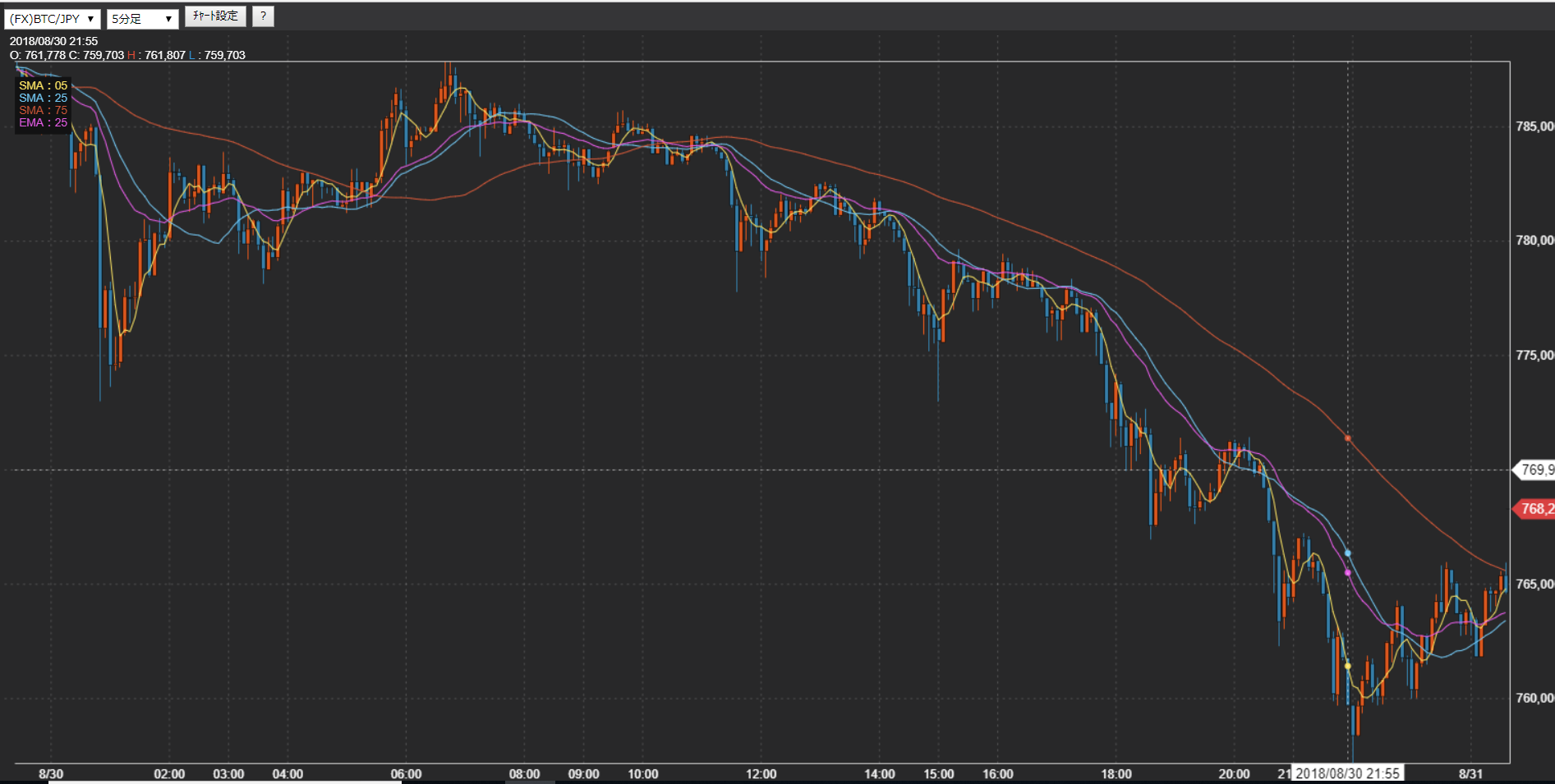Click the yellow SMA : 05 legend entry
Image resolution: width=1555 pixels, height=784 pixels.
point(43,85)
